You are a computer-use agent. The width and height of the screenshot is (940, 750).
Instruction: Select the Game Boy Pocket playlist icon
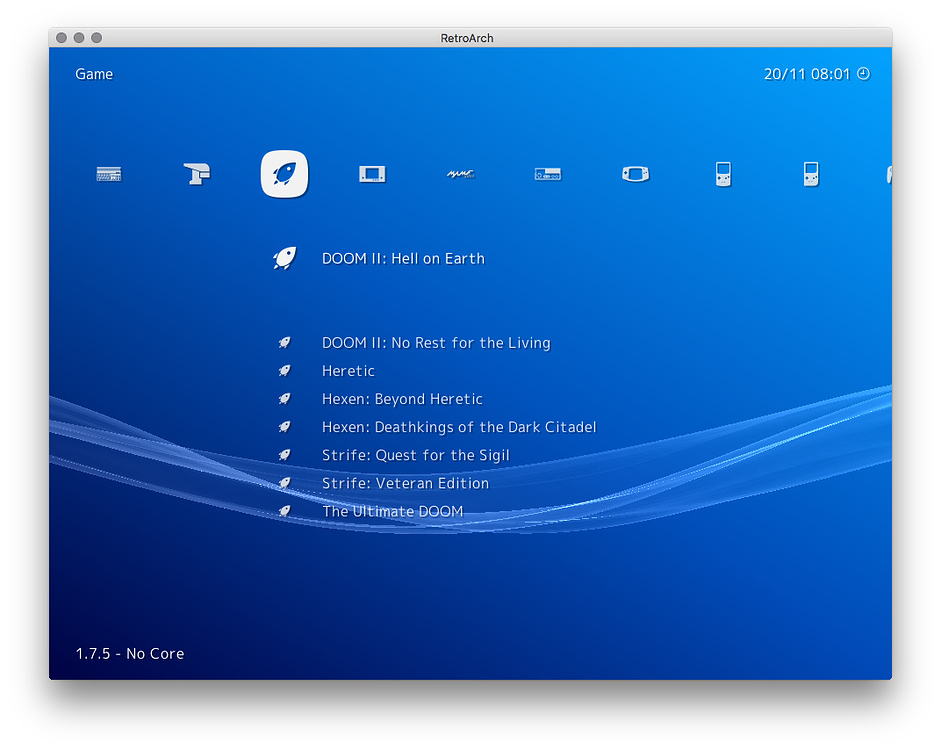(x=810, y=173)
